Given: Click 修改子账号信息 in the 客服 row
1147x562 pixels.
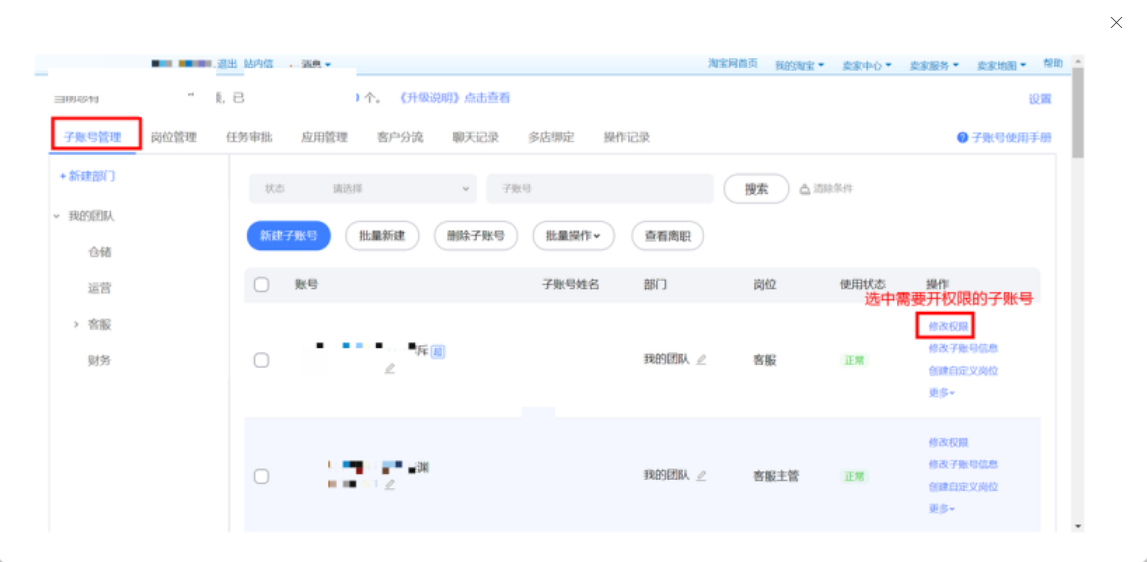Looking at the screenshot, I should 963,348.
